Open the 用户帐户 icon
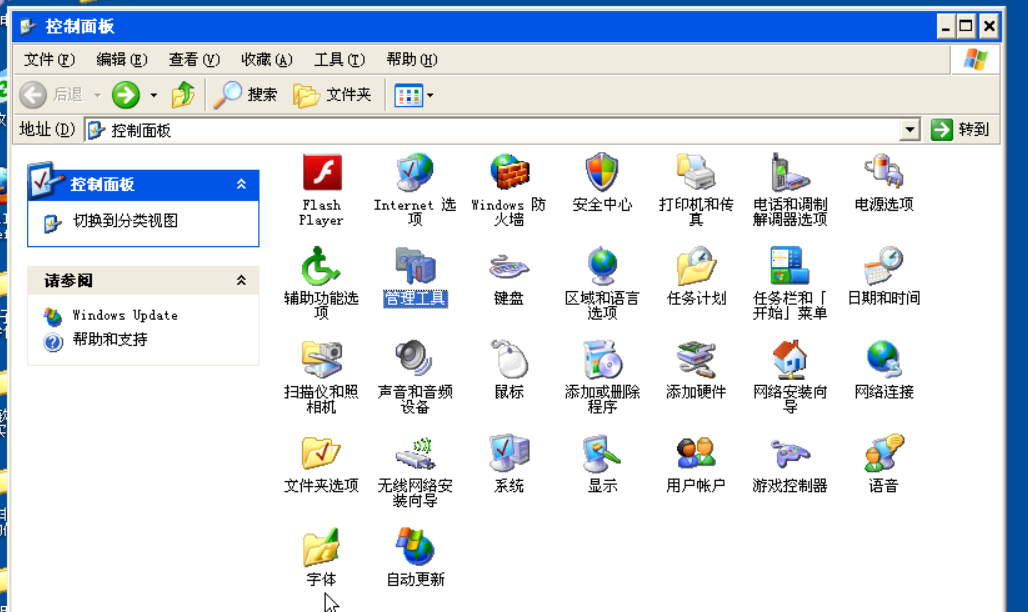The height and width of the screenshot is (612, 1028). pos(694,455)
